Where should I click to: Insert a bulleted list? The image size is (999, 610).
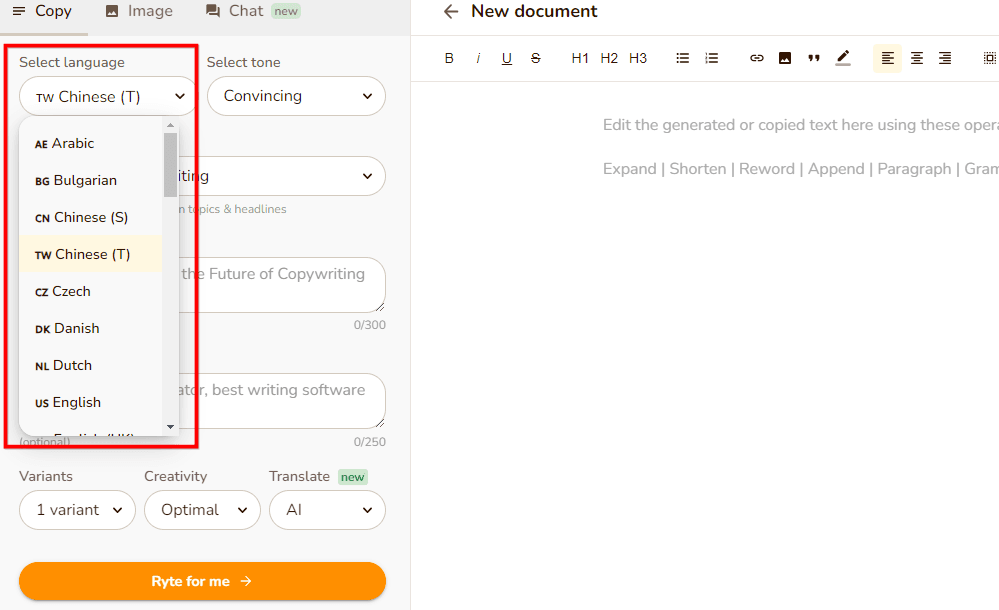coord(683,58)
